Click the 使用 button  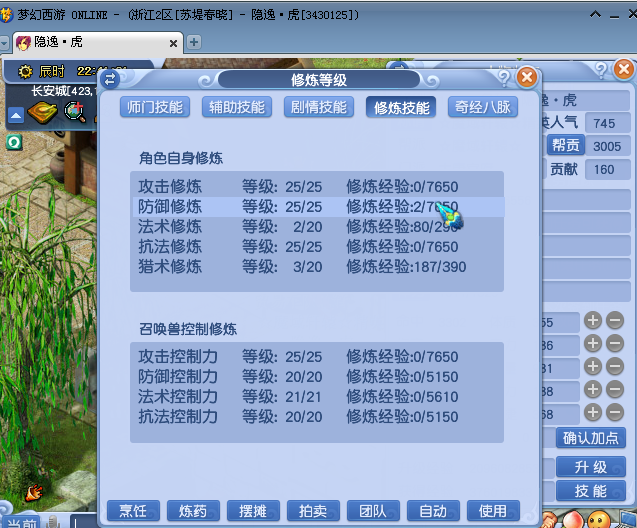click(493, 511)
